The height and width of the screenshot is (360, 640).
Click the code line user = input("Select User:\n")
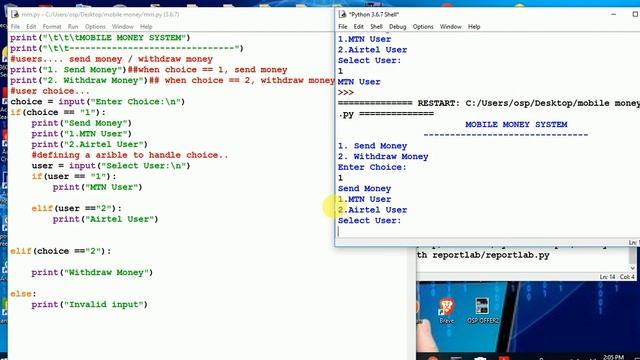[x=111, y=166]
